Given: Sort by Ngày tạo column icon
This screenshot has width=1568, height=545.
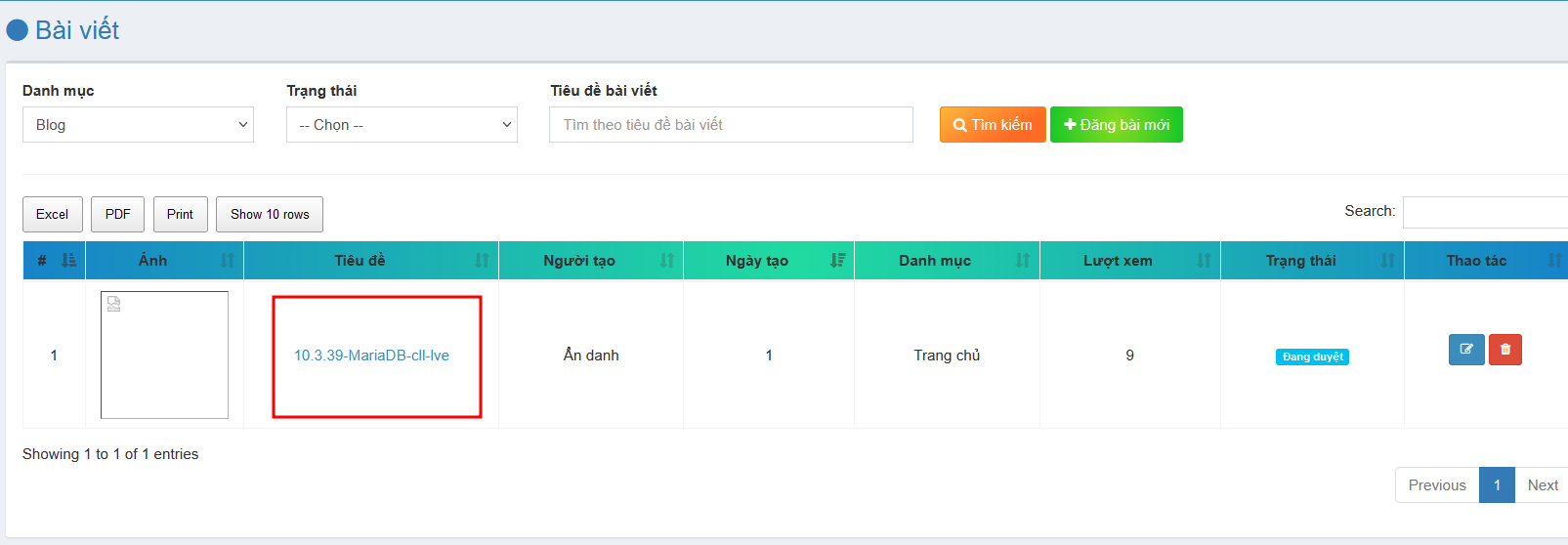Looking at the screenshot, I should (837, 261).
